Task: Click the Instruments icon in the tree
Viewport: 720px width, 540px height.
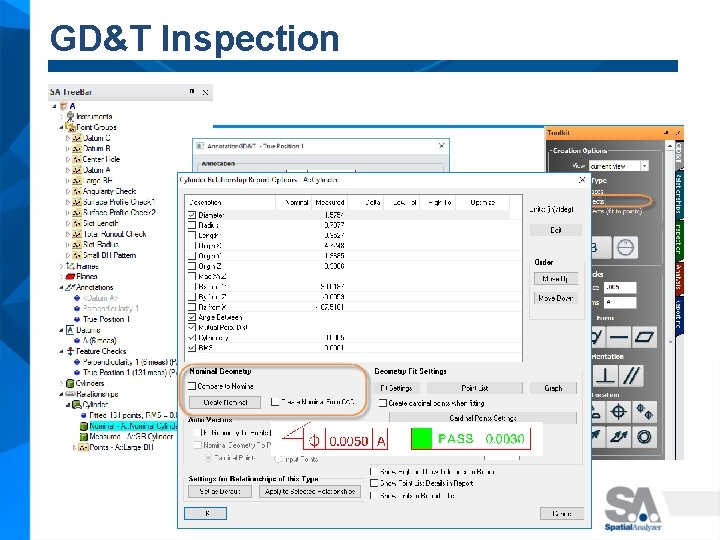Action: pos(70,116)
